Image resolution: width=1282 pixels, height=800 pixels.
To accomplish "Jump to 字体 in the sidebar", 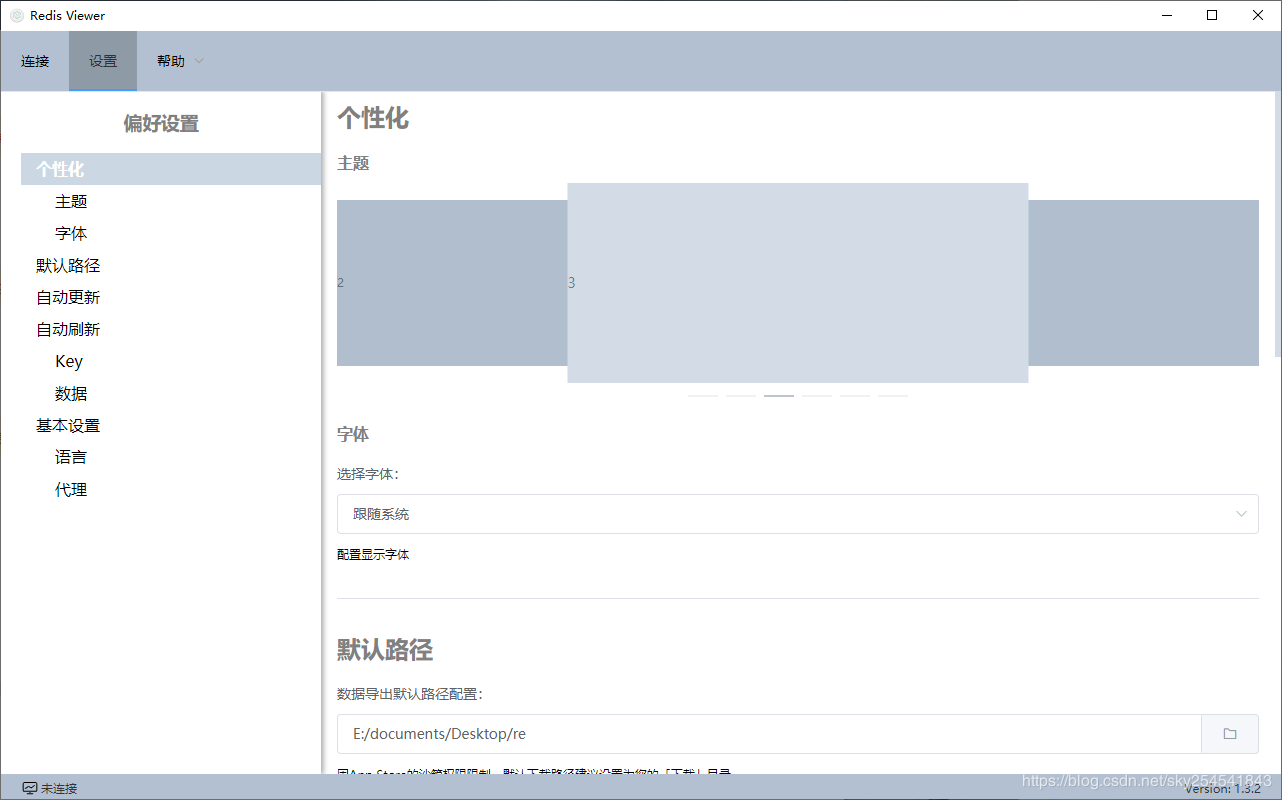I will click(x=71, y=233).
